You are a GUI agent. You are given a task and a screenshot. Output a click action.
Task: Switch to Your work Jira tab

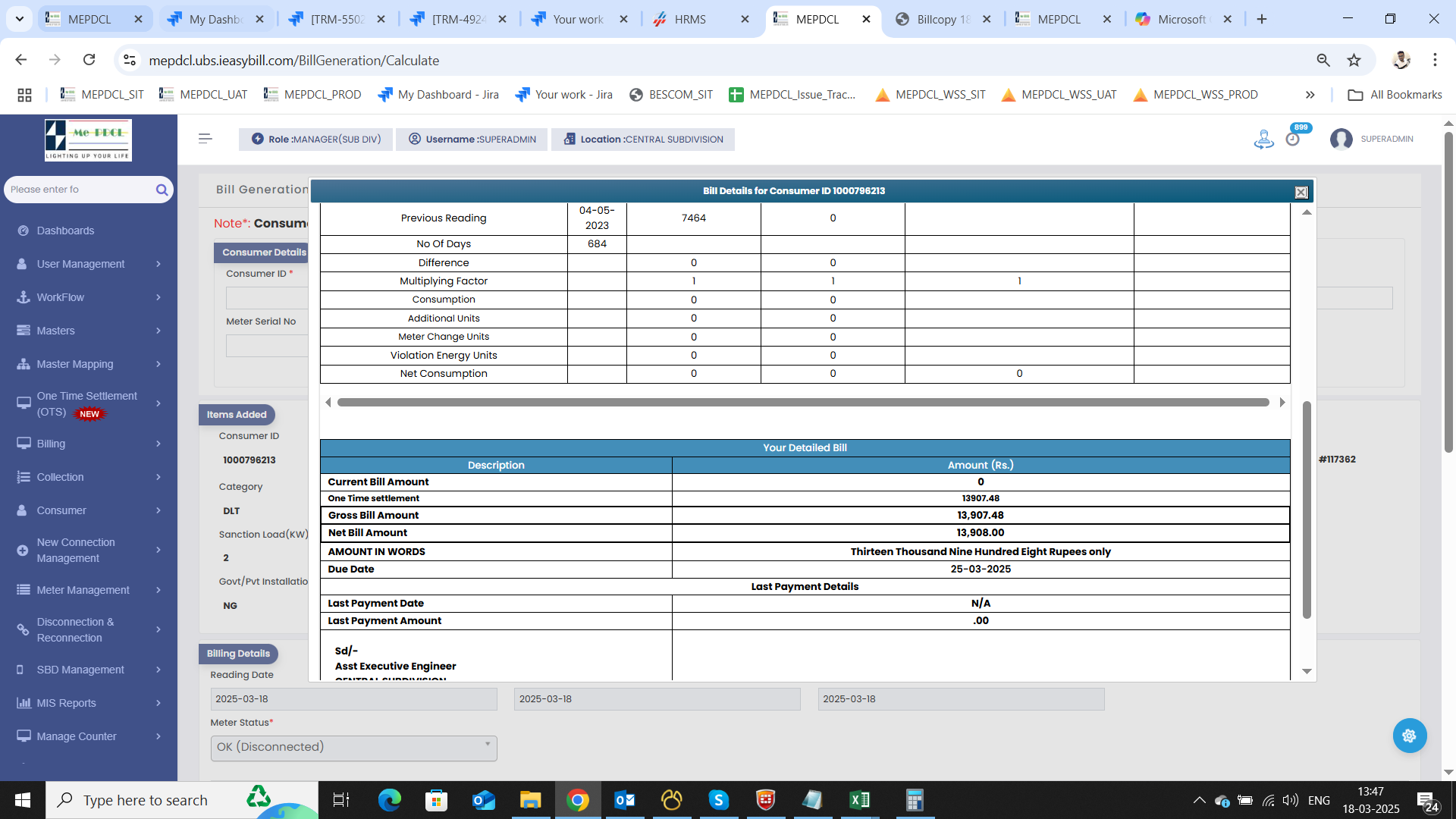click(579, 19)
